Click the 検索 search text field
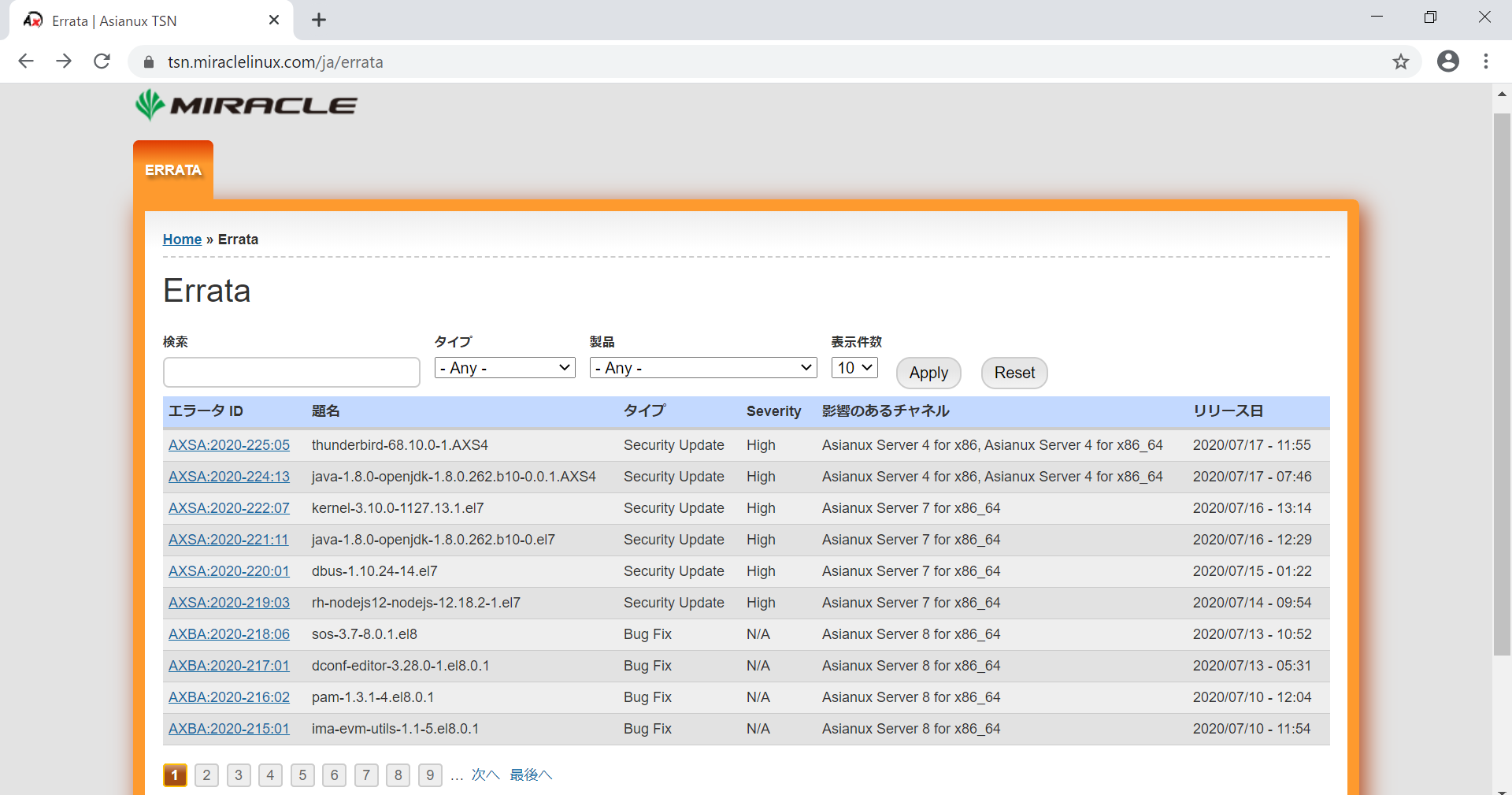 point(291,373)
